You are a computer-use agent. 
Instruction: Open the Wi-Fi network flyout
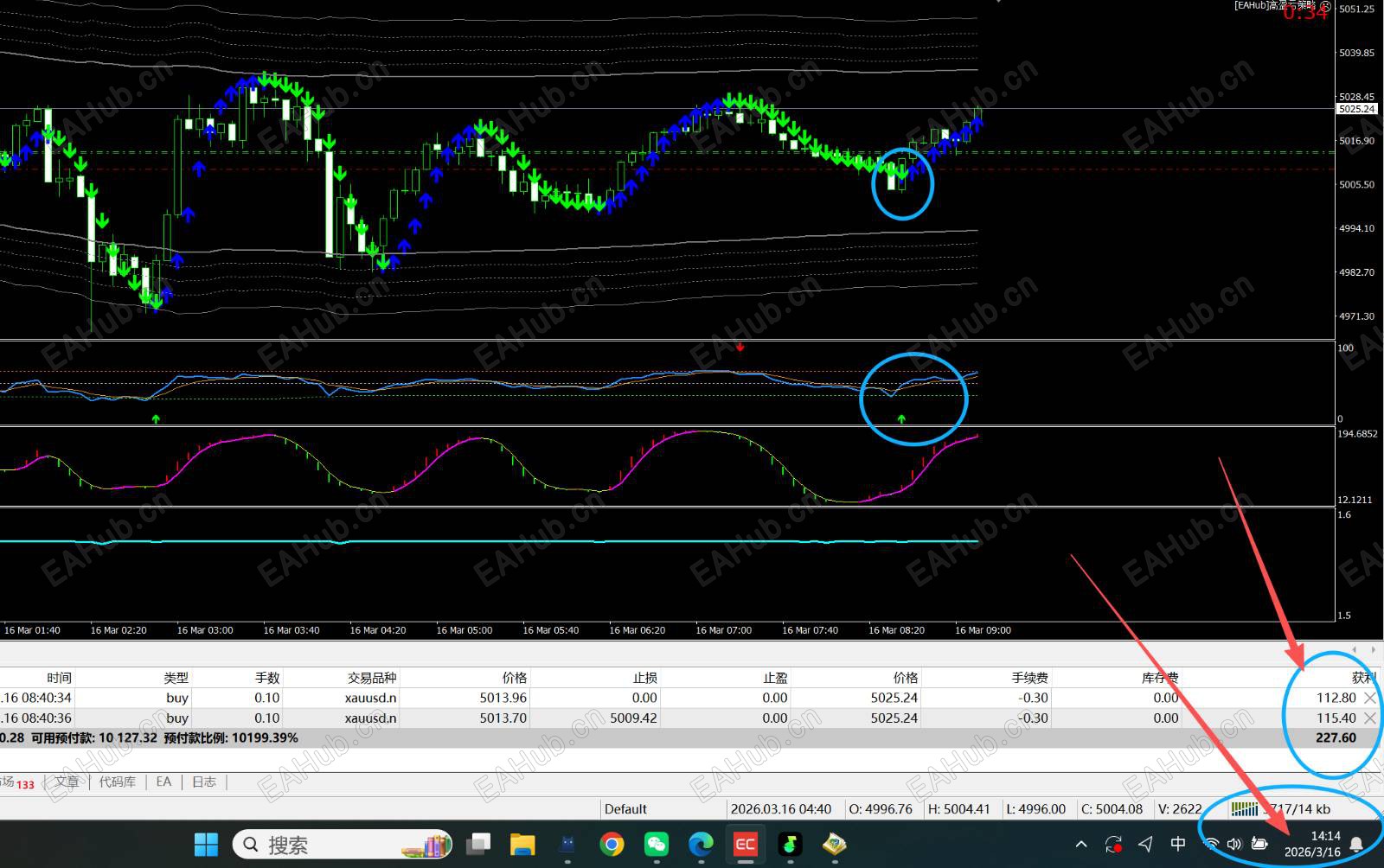pyautogui.click(x=1211, y=844)
